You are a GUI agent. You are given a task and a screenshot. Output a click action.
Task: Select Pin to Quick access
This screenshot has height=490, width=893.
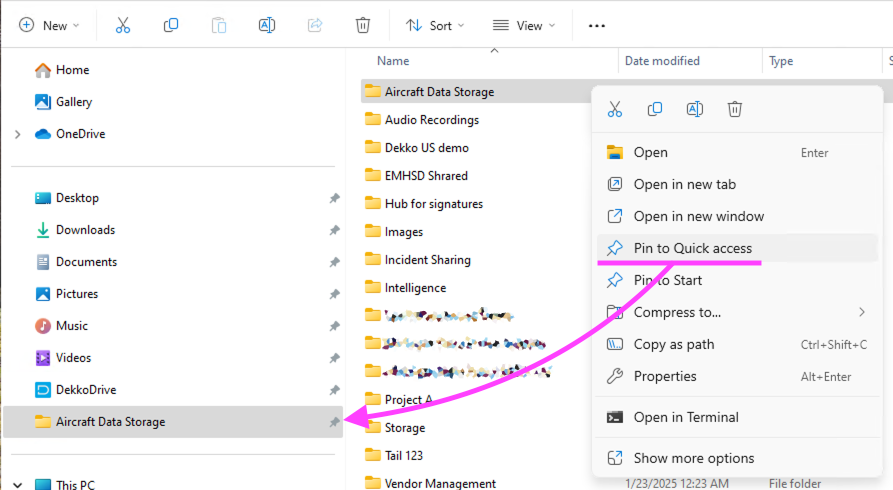pyautogui.click(x=737, y=248)
